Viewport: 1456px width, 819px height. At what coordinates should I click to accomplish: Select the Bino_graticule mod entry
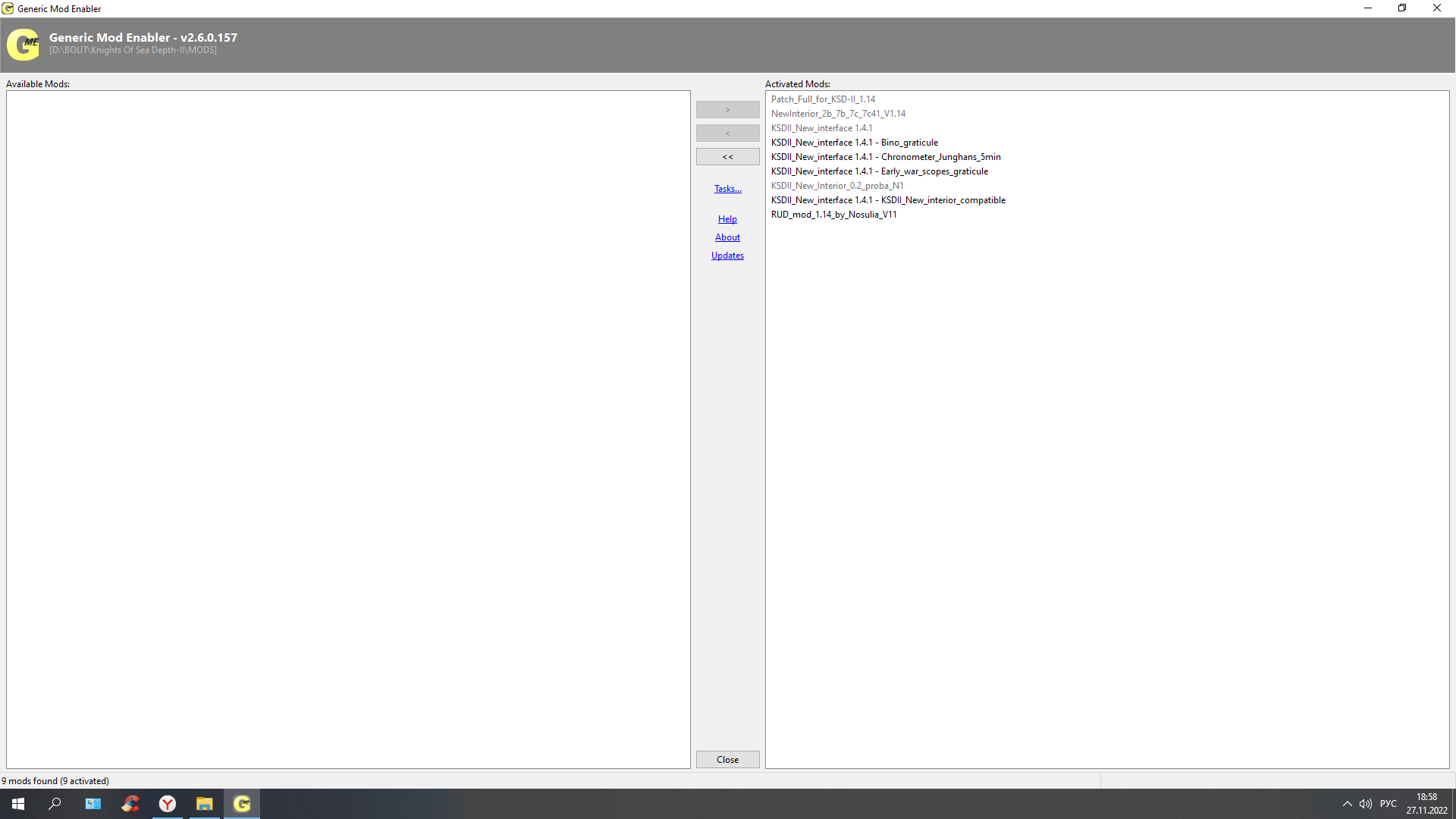[855, 143]
